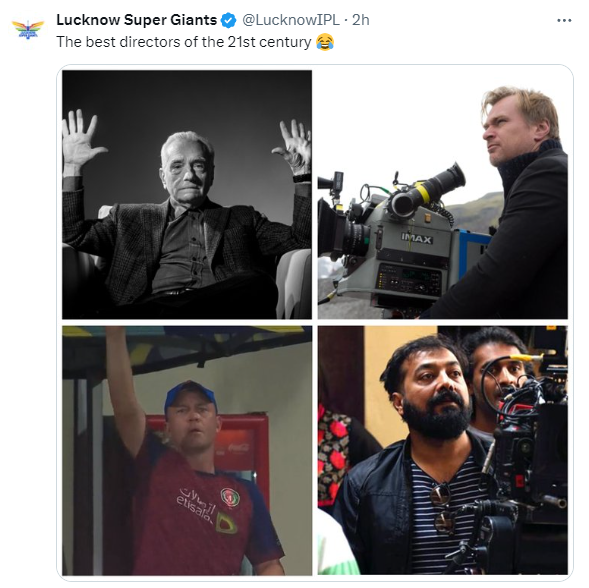The width and height of the screenshot is (589, 588).
Task: Open the Lucknow Super Giants profile name
Action: (137, 20)
